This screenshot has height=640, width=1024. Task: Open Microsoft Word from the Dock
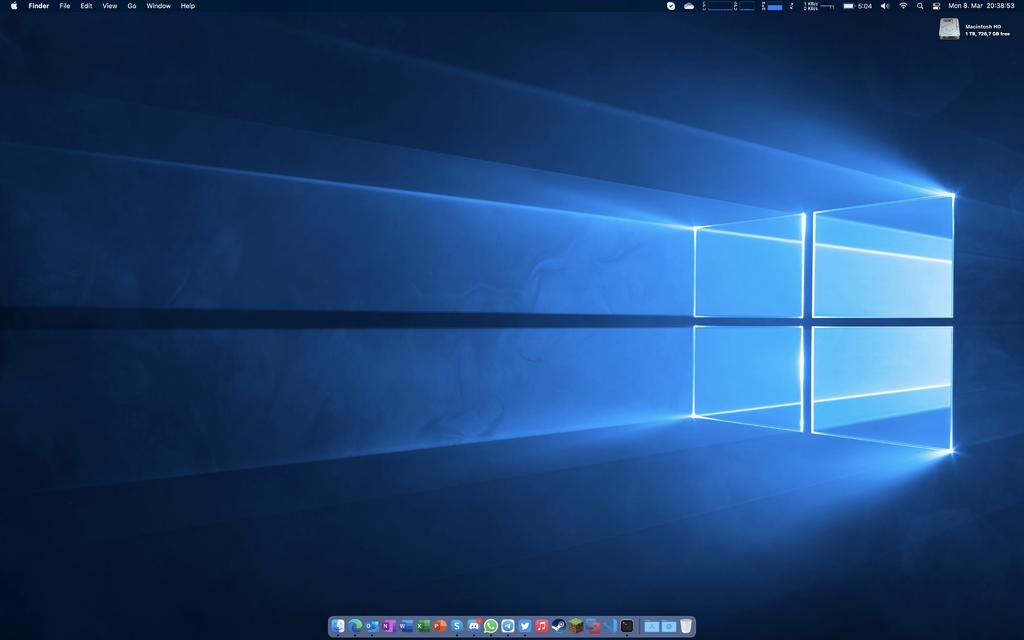[406, 626]
